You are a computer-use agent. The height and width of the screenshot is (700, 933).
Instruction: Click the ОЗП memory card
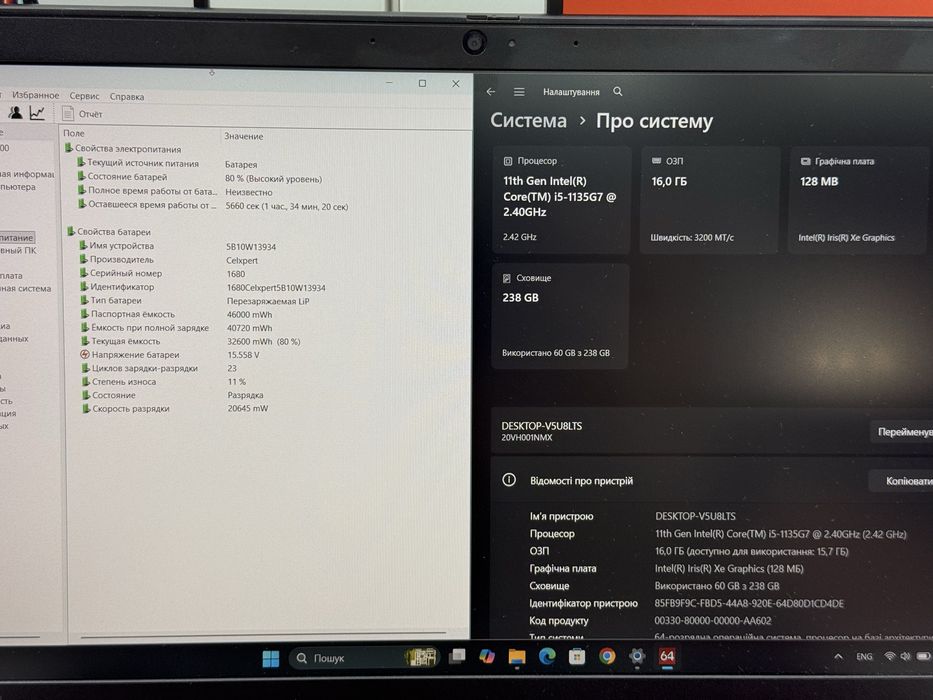[x=710, y=201]
